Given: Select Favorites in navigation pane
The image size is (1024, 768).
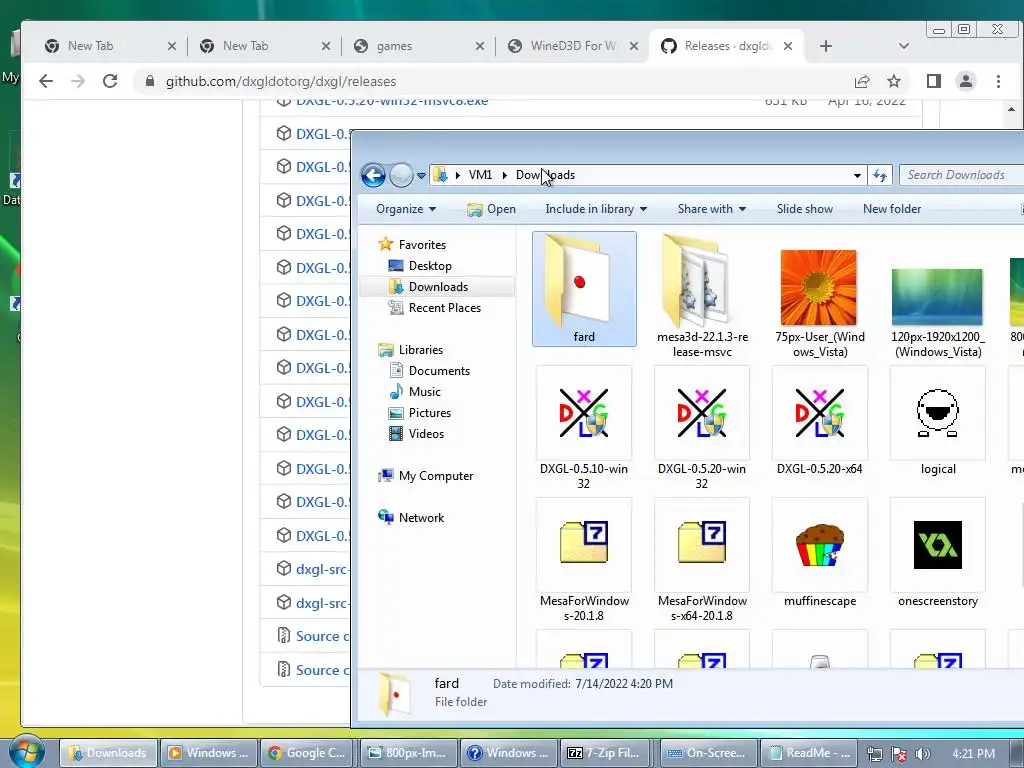Looking at the screenshot, I should (x=412, y=245).
